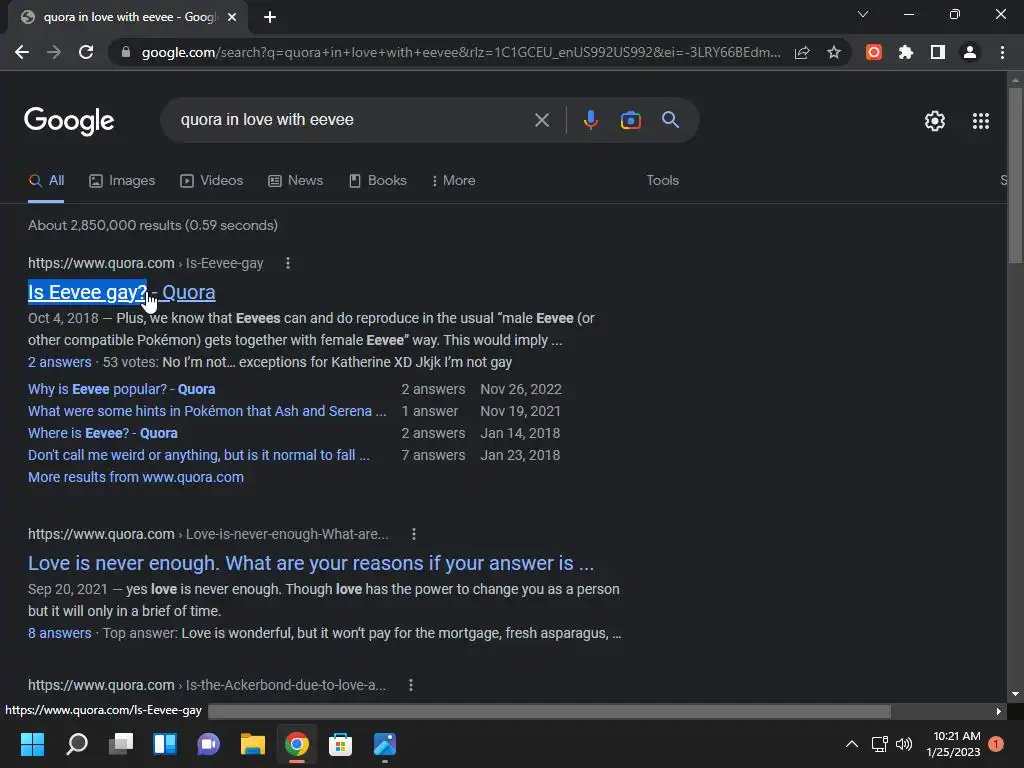
Task: Close the quora in love with eevee tab
Action: pos(231,17)
